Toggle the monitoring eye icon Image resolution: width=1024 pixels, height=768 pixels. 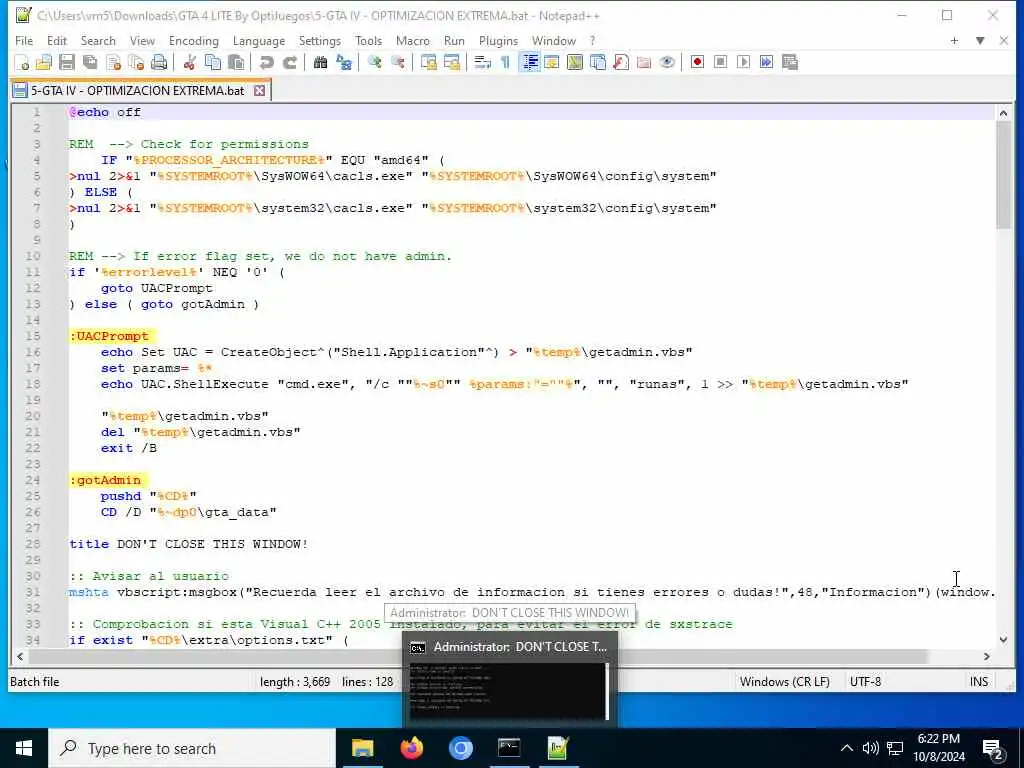[667, 62]
